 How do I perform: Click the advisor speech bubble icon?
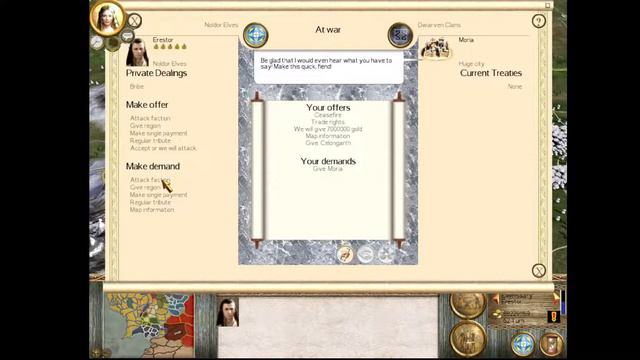(127, 36)
